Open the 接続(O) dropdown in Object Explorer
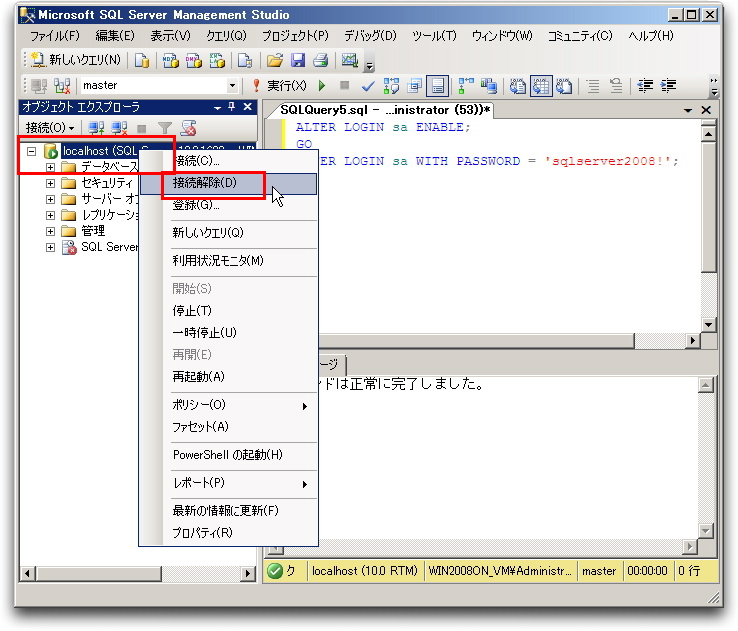Screen dimensions: 738x631 pyautogui.click(x=50, y=128)
